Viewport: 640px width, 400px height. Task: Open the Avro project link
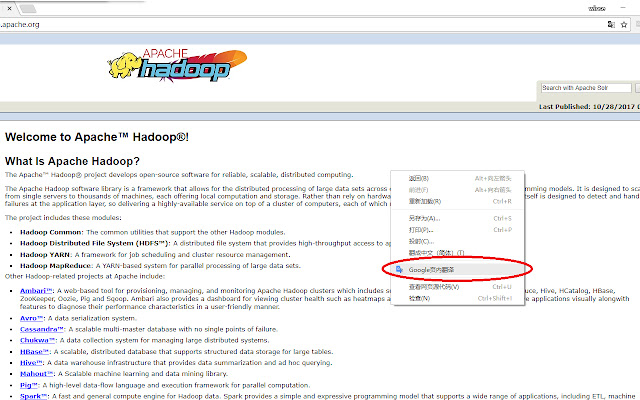point(31,318)
